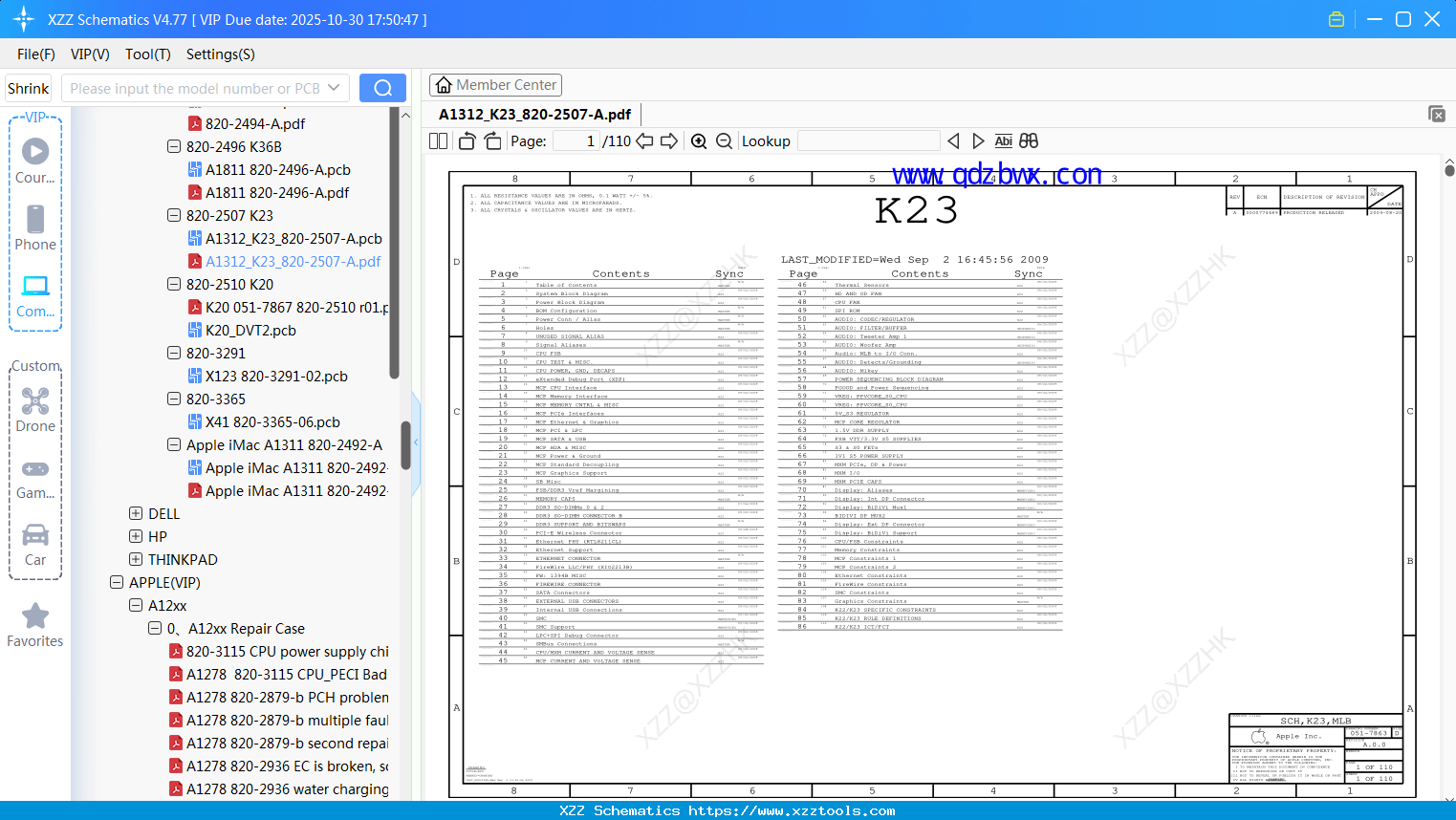1456x820 pixels.
Task: Collapse the APPLE(VIP) folder
Action: coord(117,583)
